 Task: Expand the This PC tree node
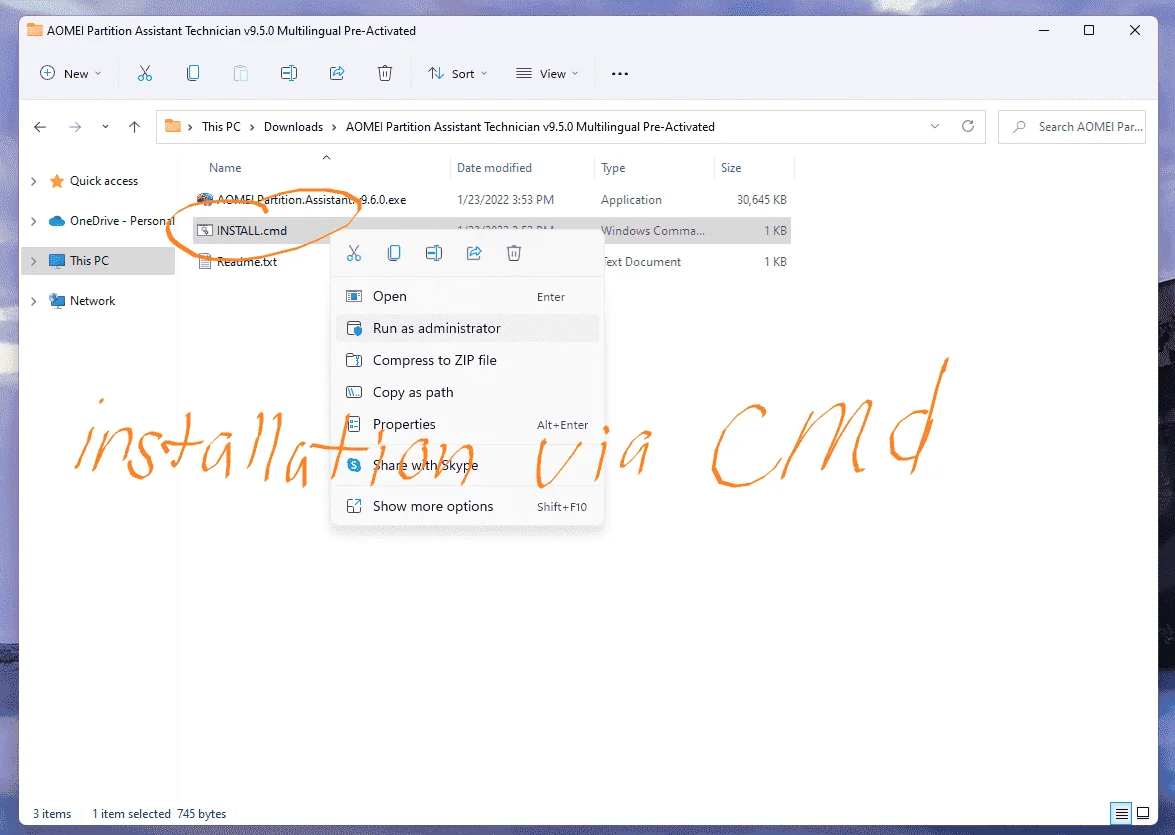(33, 261)
